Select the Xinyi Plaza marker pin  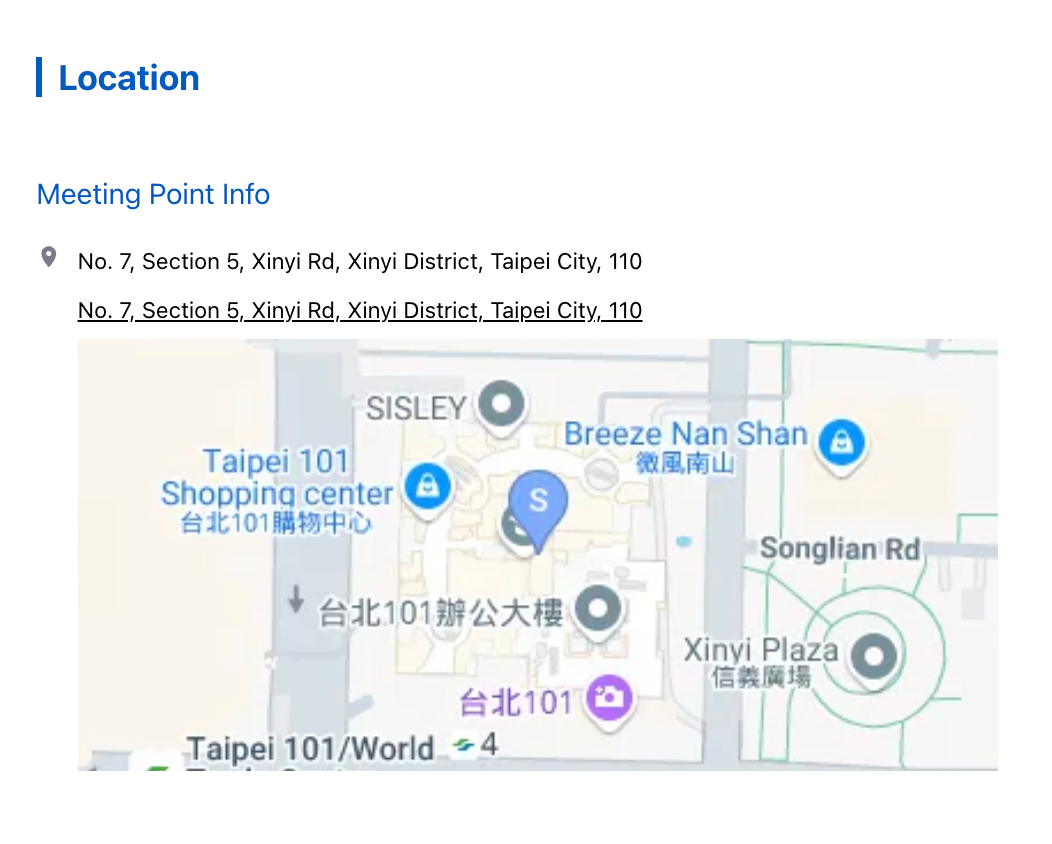(x=874, y=661)
